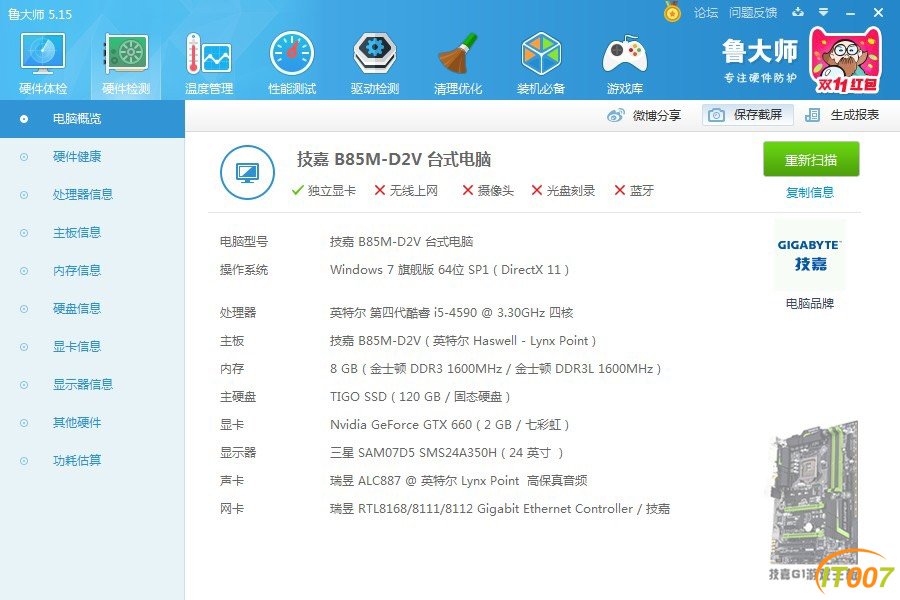
Task: Click the green 重新扫描 rescan button
Action: [x=811, y=159]
